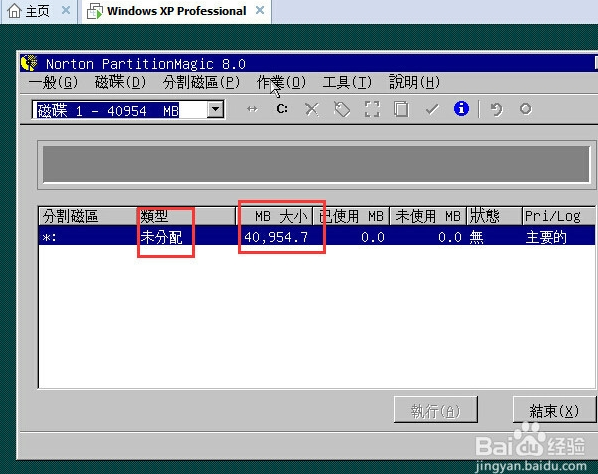598x474 pixels.
Task: Open the 一般(G) menu
Action: tap(53, 82)
